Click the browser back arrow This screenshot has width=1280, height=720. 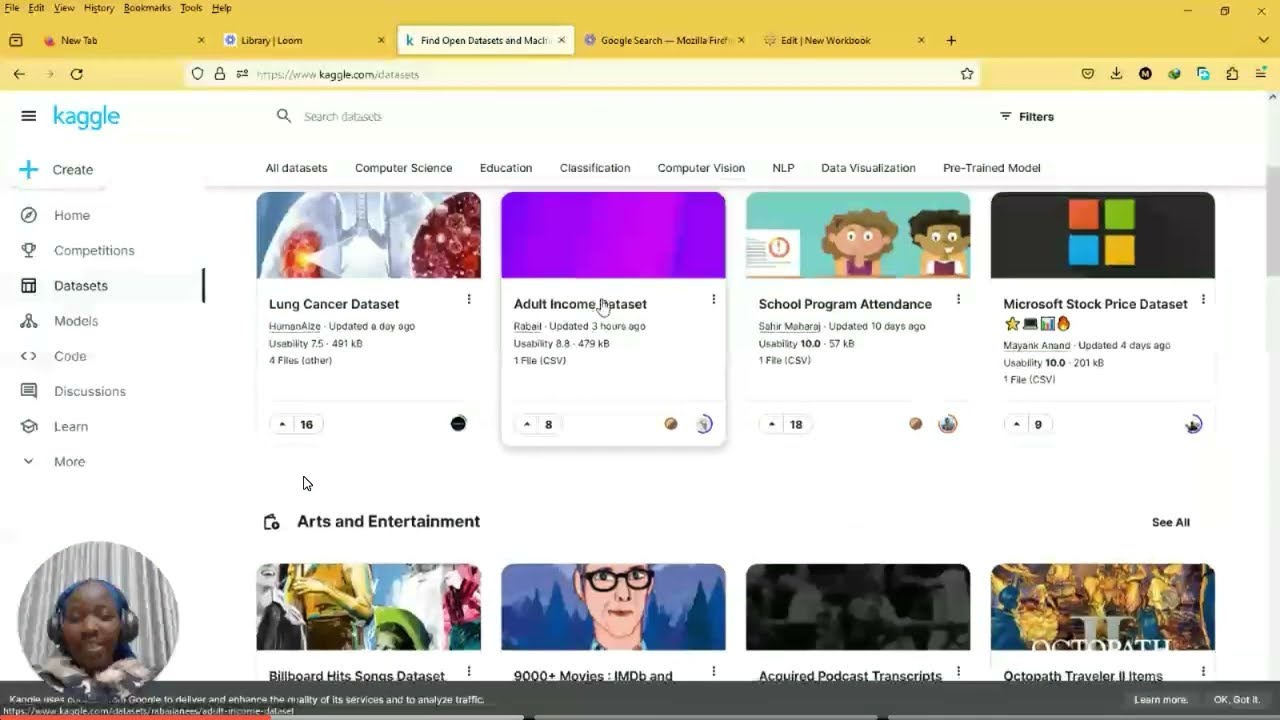pos(19,74)
